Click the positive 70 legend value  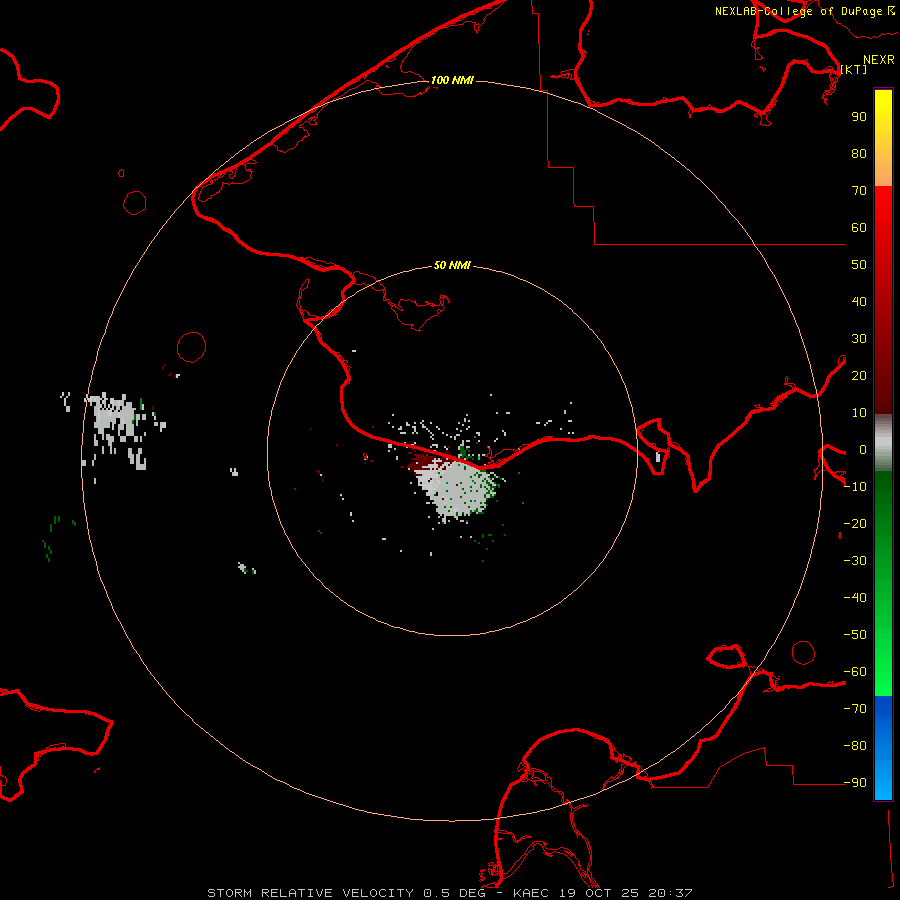pyautogui.click(x=859, y=191)
